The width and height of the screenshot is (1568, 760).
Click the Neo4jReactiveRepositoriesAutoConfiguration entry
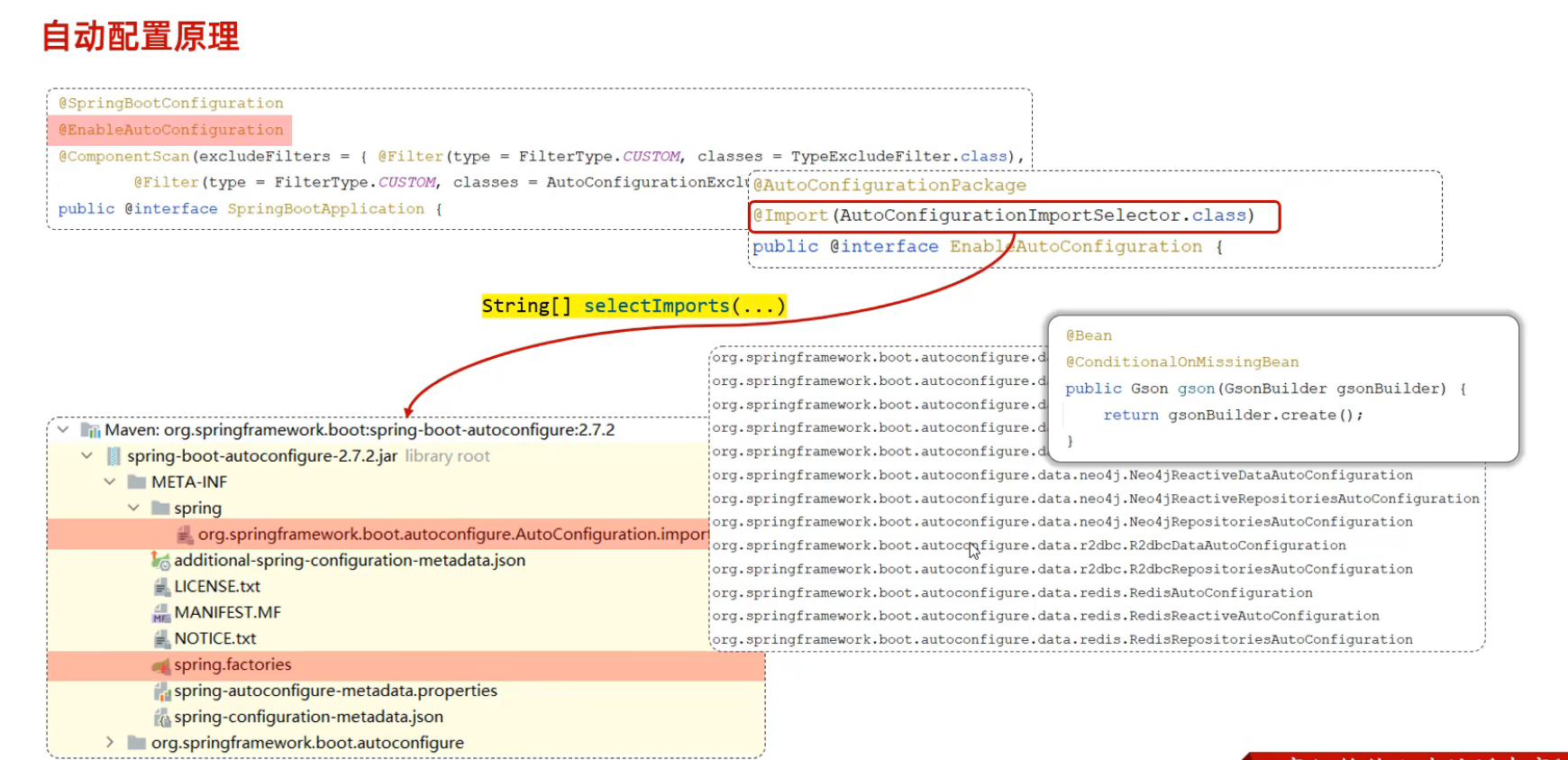tap(1096, 499)
